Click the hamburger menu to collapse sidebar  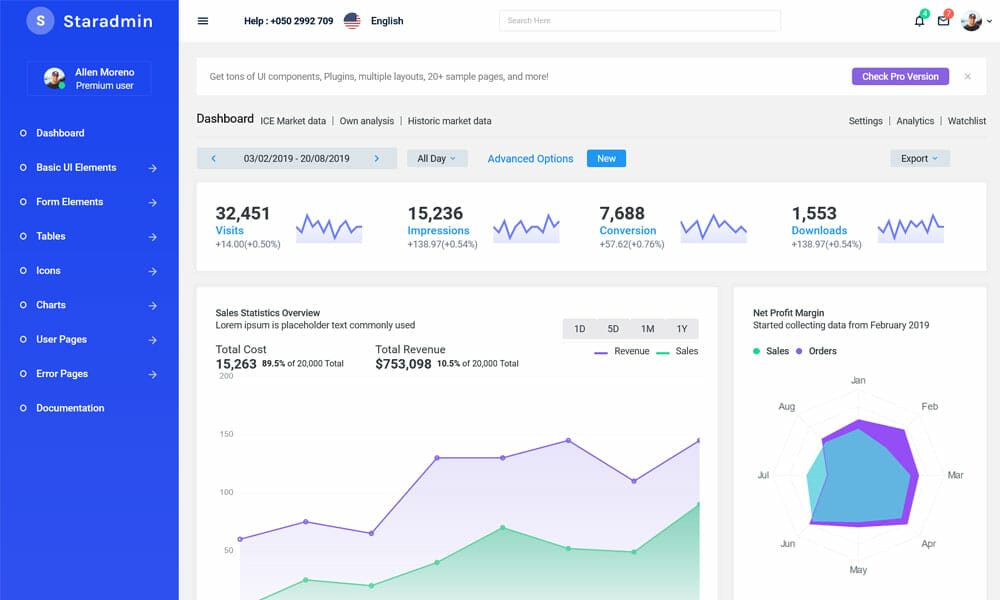point(202,20)
